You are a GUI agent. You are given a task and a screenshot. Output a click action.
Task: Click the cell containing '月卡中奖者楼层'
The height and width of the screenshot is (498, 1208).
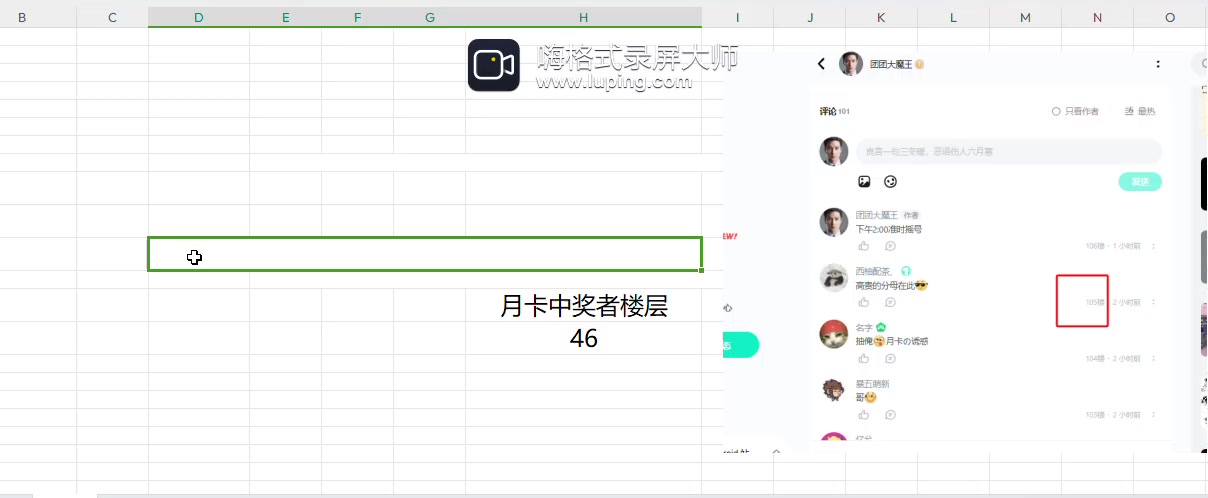pyautogui.click(x=583, y=307)
